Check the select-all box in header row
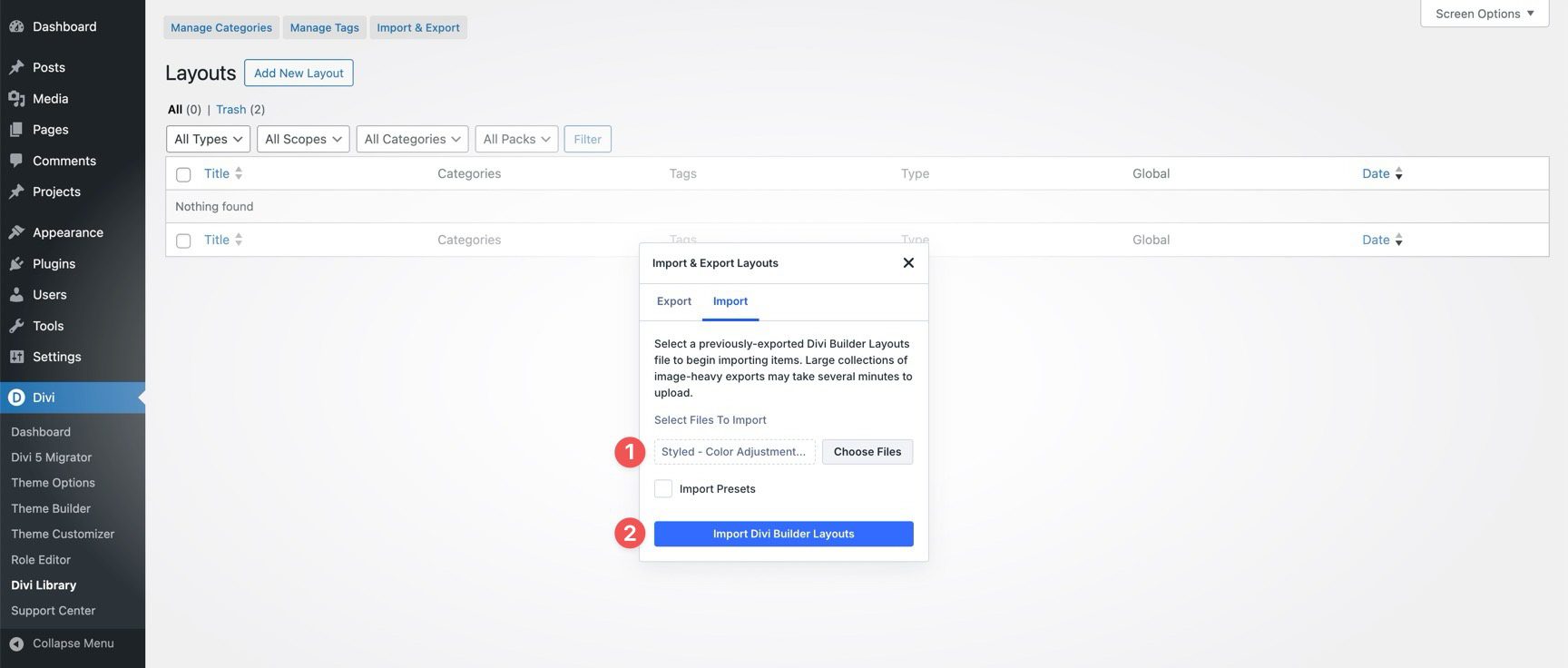Viewport: 1568px width, 668px height. (183, 174)
